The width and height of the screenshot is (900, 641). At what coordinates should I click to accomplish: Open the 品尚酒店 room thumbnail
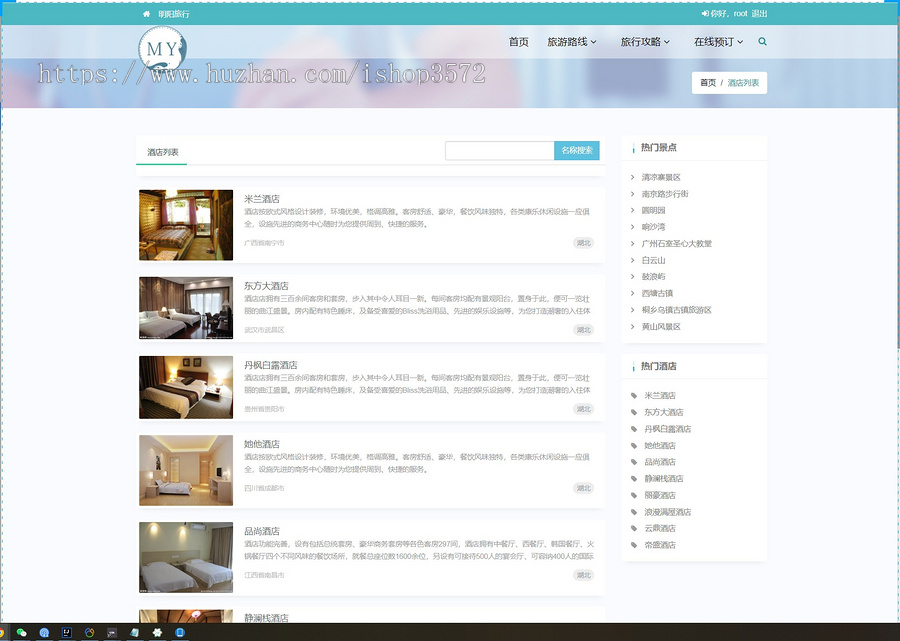coord(186,557)
